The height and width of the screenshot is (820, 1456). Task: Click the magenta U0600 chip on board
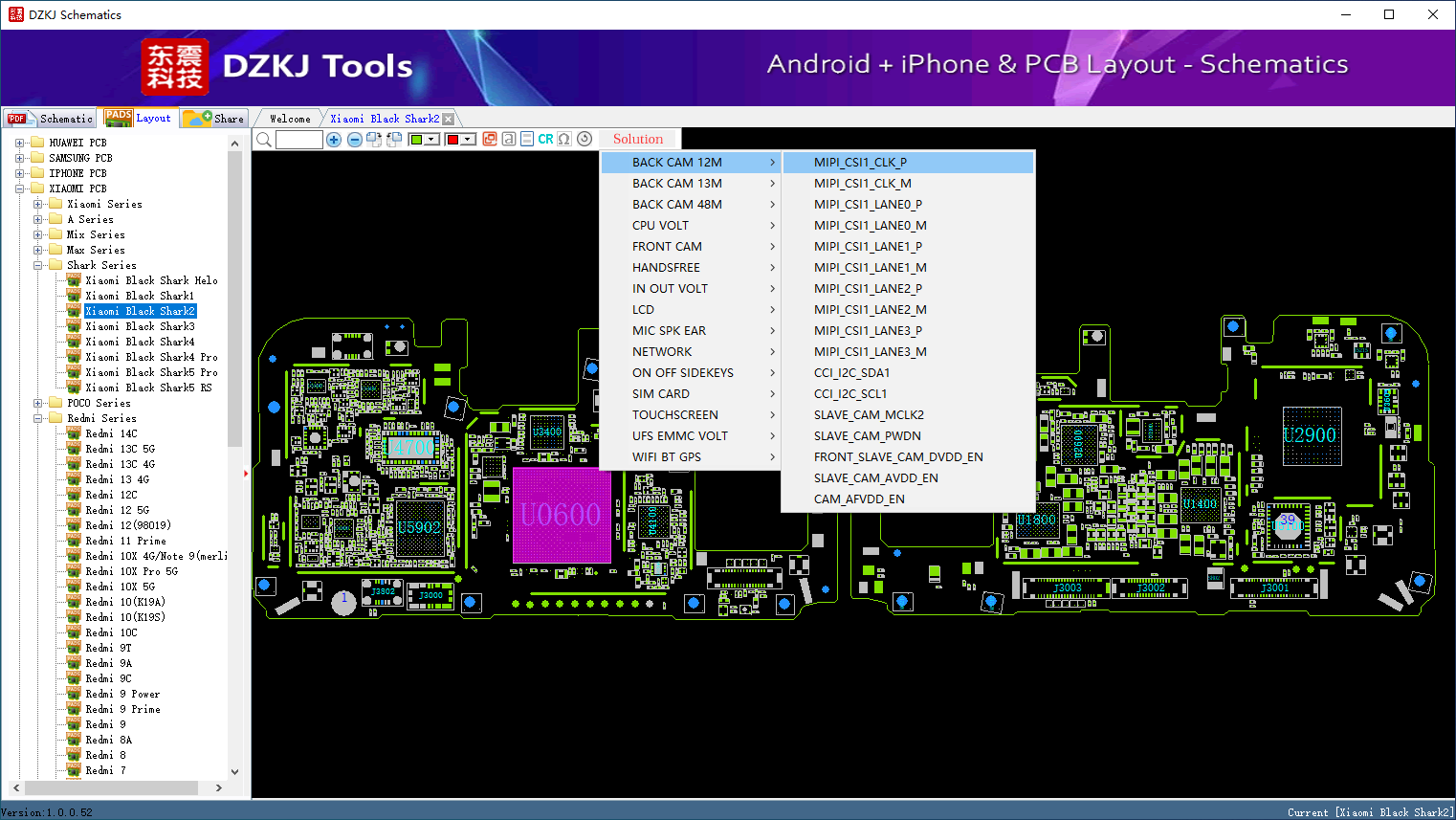pos(562,515)
